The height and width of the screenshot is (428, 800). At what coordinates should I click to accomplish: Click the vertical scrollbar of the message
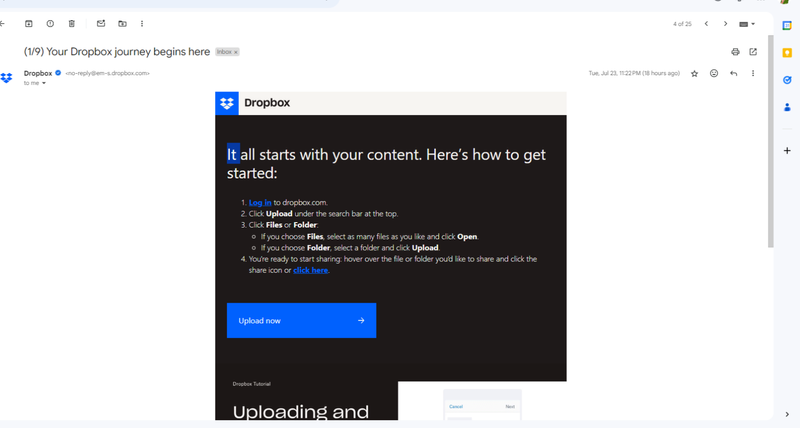tap(770, 141)
